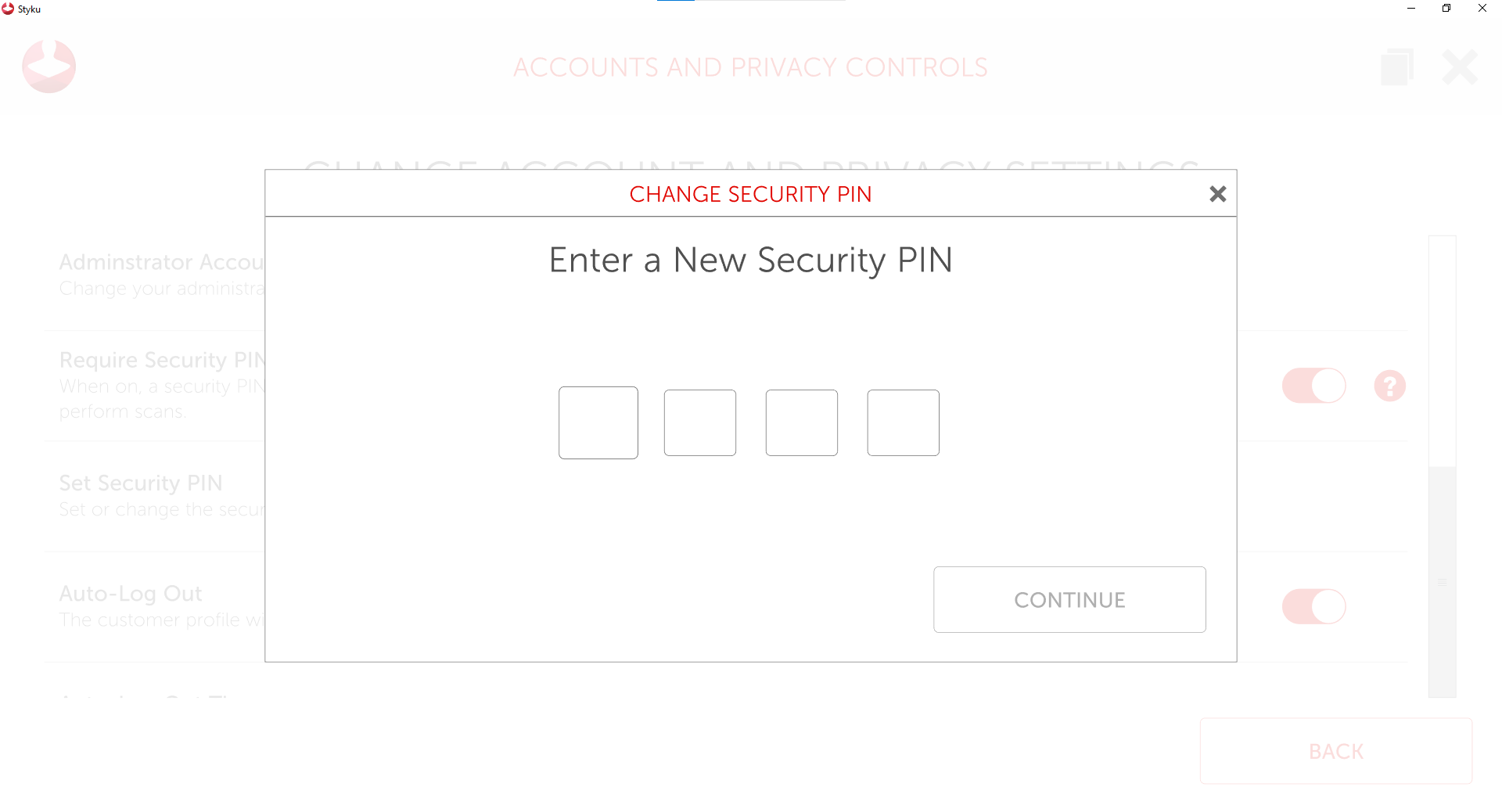
Task: Select the third PIN digit box
Action: (802, 422)
